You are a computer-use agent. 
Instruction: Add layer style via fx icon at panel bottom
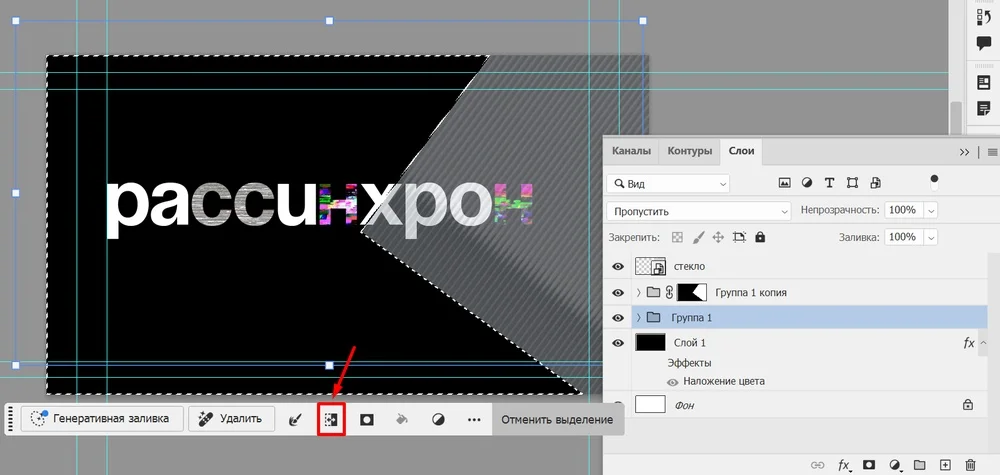click(x=845, y=465)
